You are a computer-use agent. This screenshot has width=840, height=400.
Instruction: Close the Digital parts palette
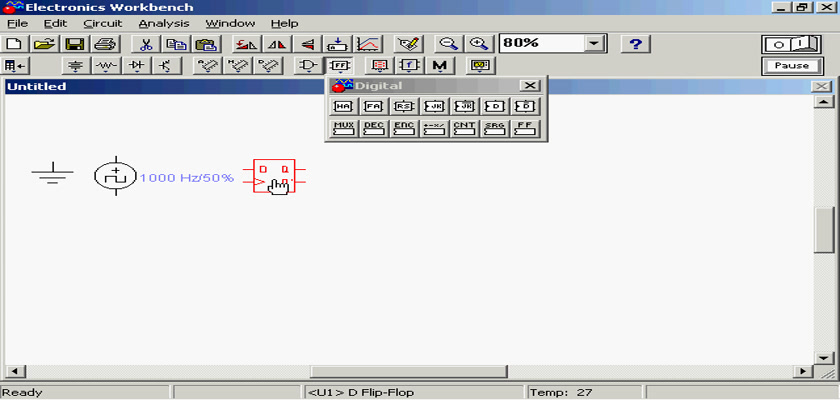[530, 86]
